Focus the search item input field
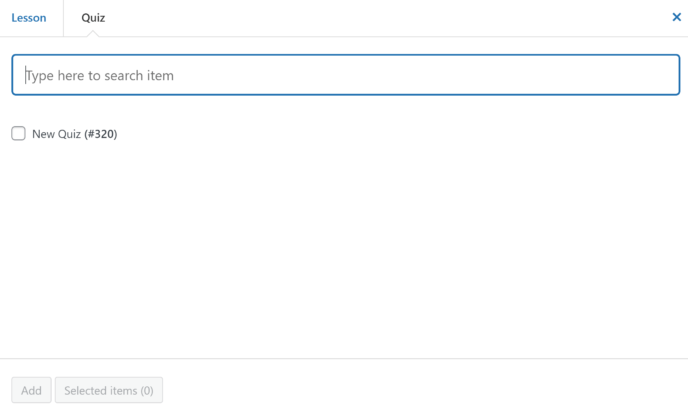This screenshot has height=416, width=688. tap(346, 75)
